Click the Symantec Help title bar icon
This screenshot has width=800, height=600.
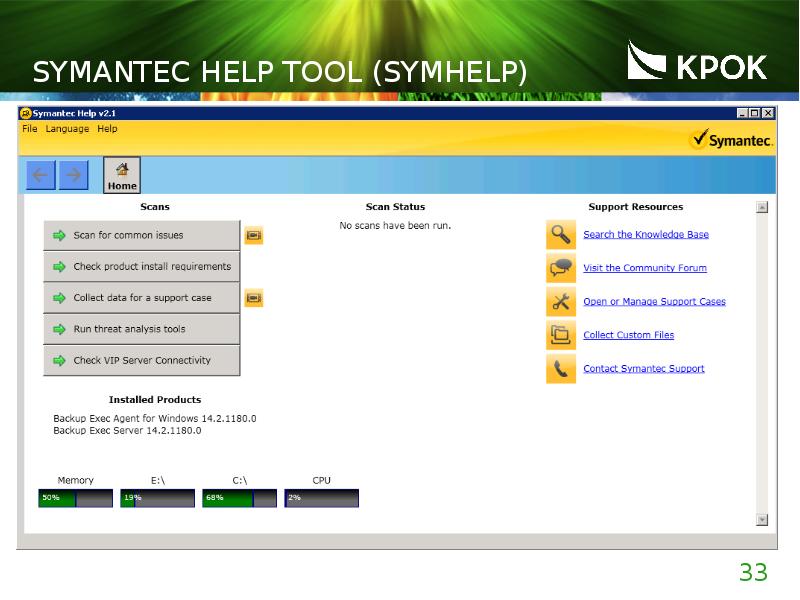coord(26,113)
